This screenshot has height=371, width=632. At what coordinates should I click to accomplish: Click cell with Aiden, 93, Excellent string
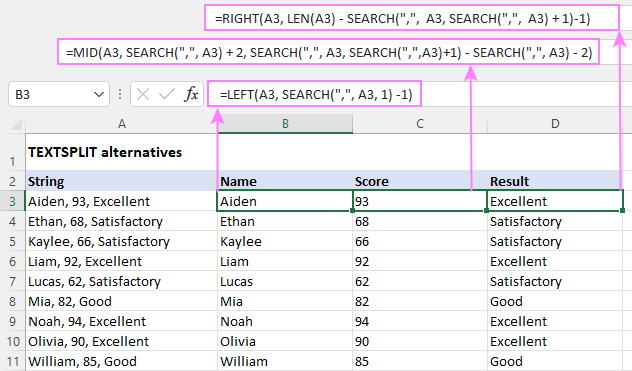[x=121, y=201]
